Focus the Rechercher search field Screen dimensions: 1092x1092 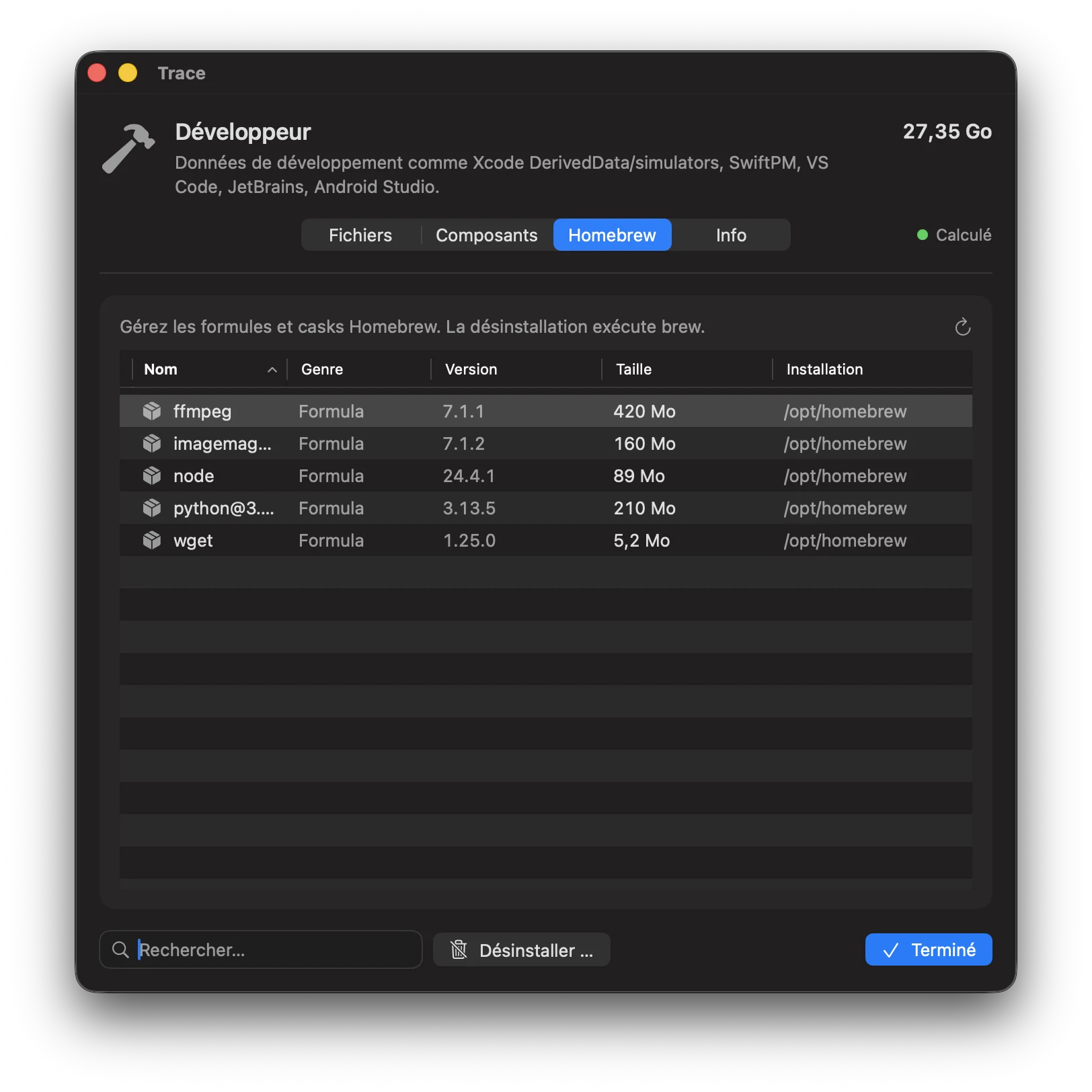pyautogui.click(x=261, y=949)
